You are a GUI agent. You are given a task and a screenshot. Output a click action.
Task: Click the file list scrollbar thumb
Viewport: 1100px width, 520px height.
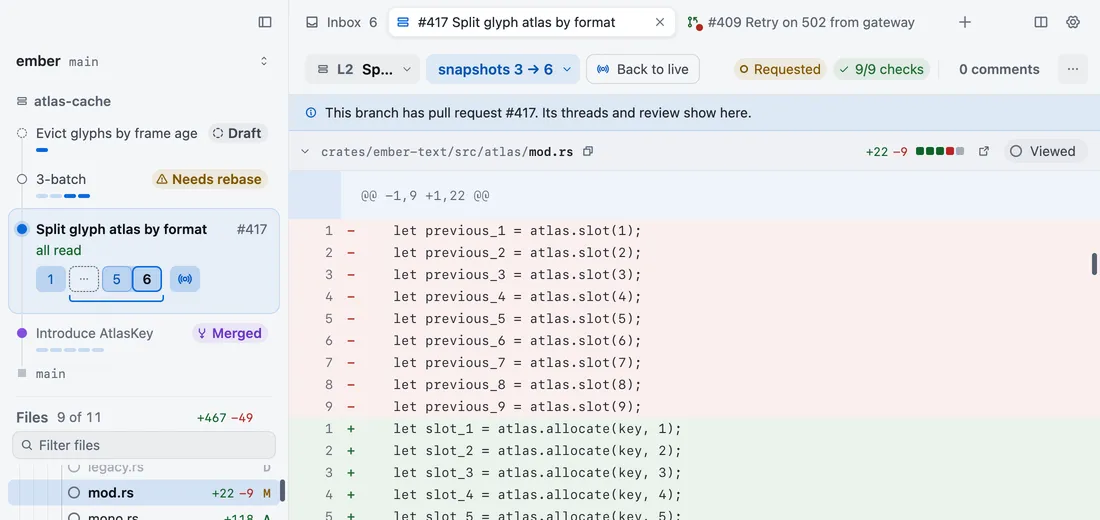pos(282,491)
